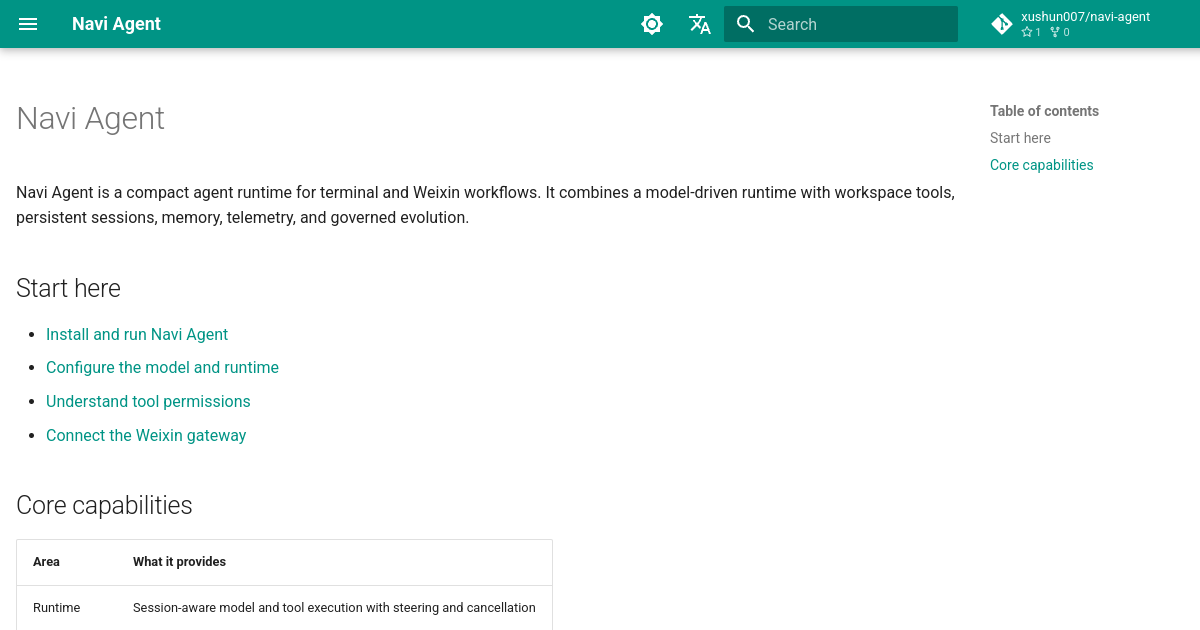Click the Start here section heading
Viewport: 1200px width, 630px height.
point(68,288)
